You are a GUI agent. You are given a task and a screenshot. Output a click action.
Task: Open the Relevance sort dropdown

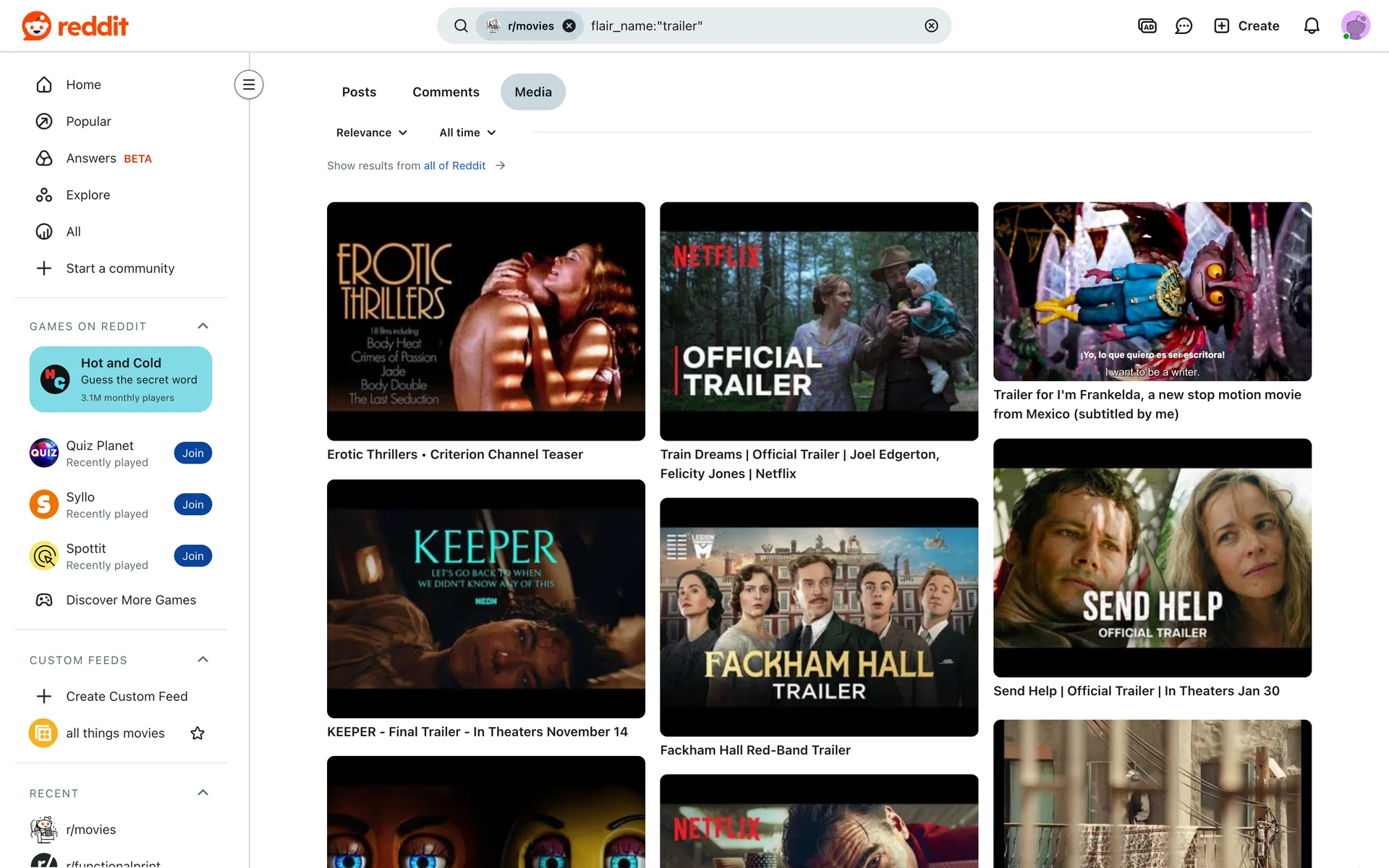(371, 132)
